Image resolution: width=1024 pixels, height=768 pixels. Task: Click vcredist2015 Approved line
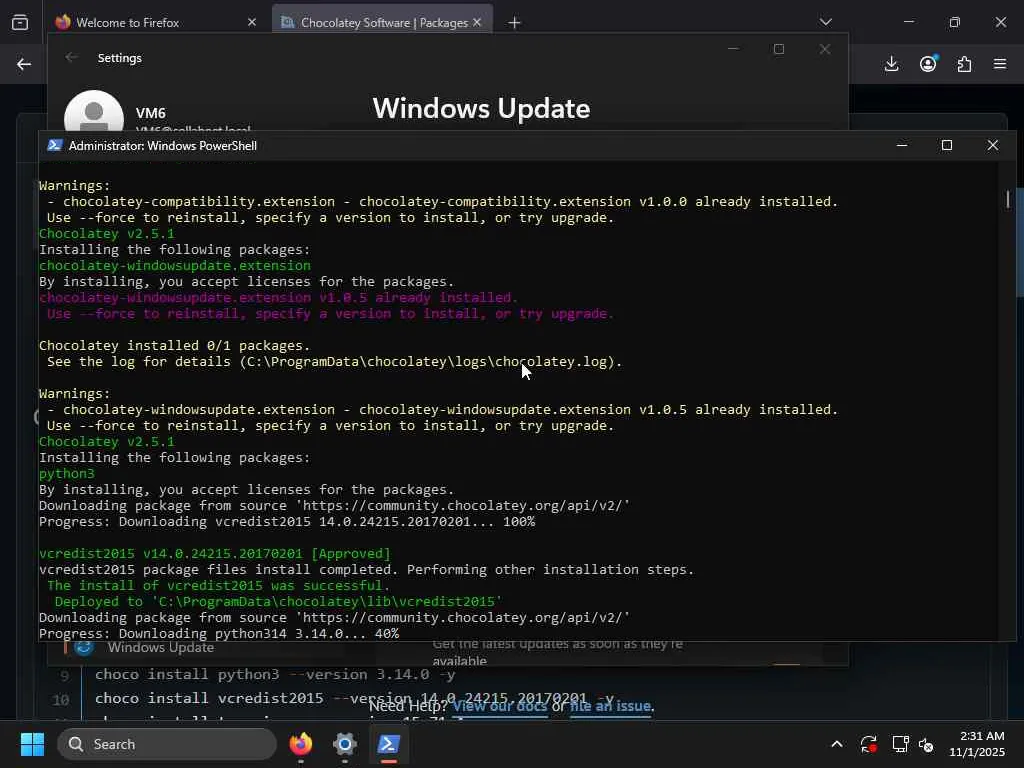pos(214,553)
